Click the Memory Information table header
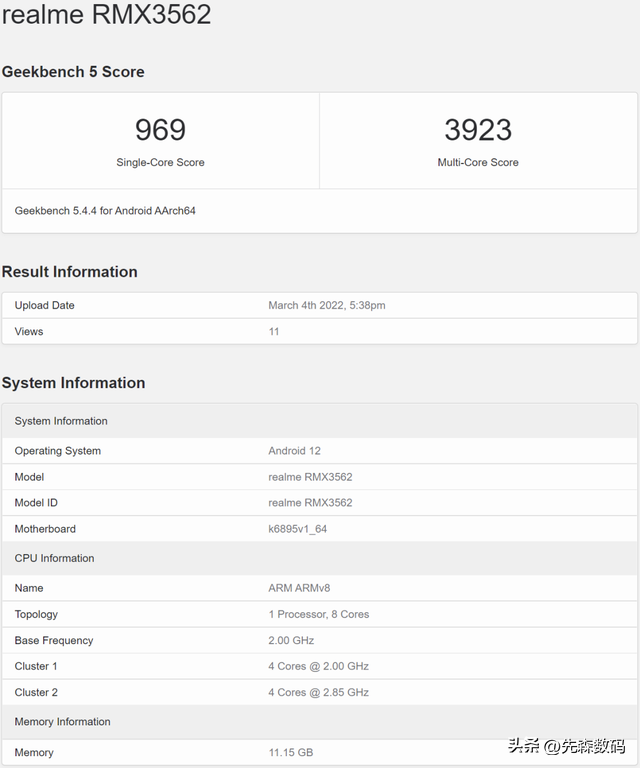640x768 pixels. pyautogui.click(x=62, y=721)
